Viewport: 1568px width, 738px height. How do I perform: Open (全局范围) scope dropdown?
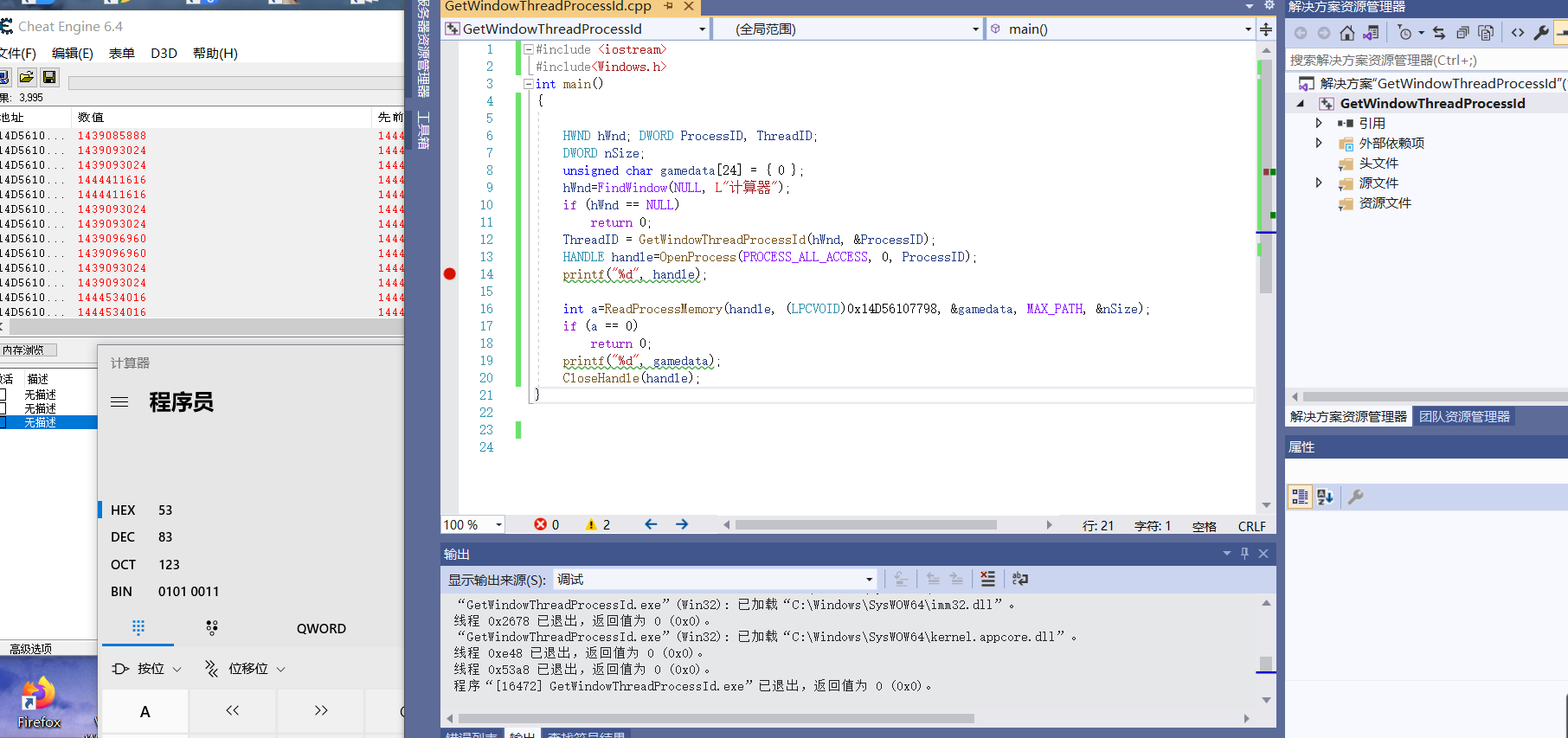click(x=975, y=29)
